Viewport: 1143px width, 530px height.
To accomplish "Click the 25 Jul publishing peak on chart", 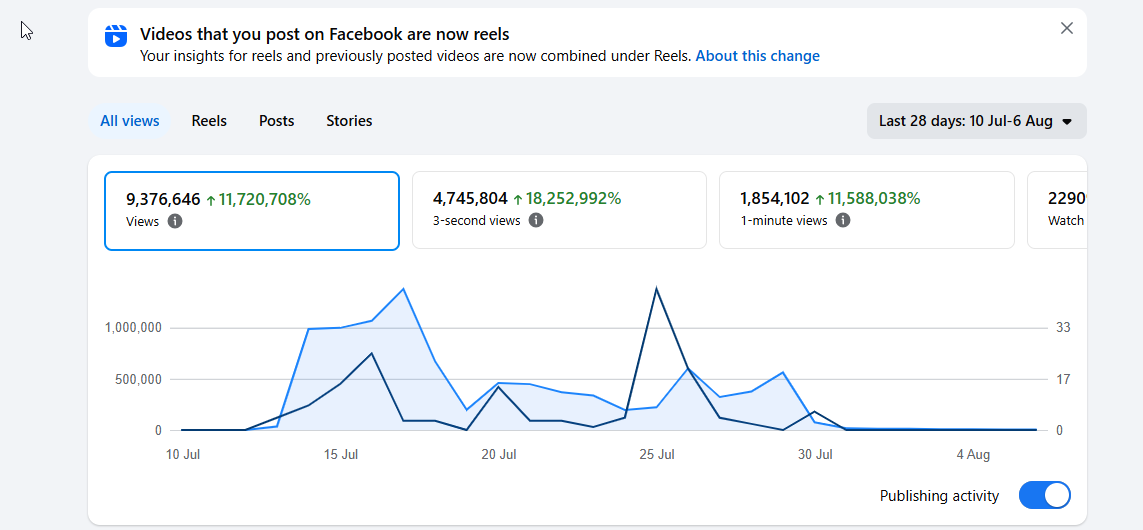I will [656, 289].
